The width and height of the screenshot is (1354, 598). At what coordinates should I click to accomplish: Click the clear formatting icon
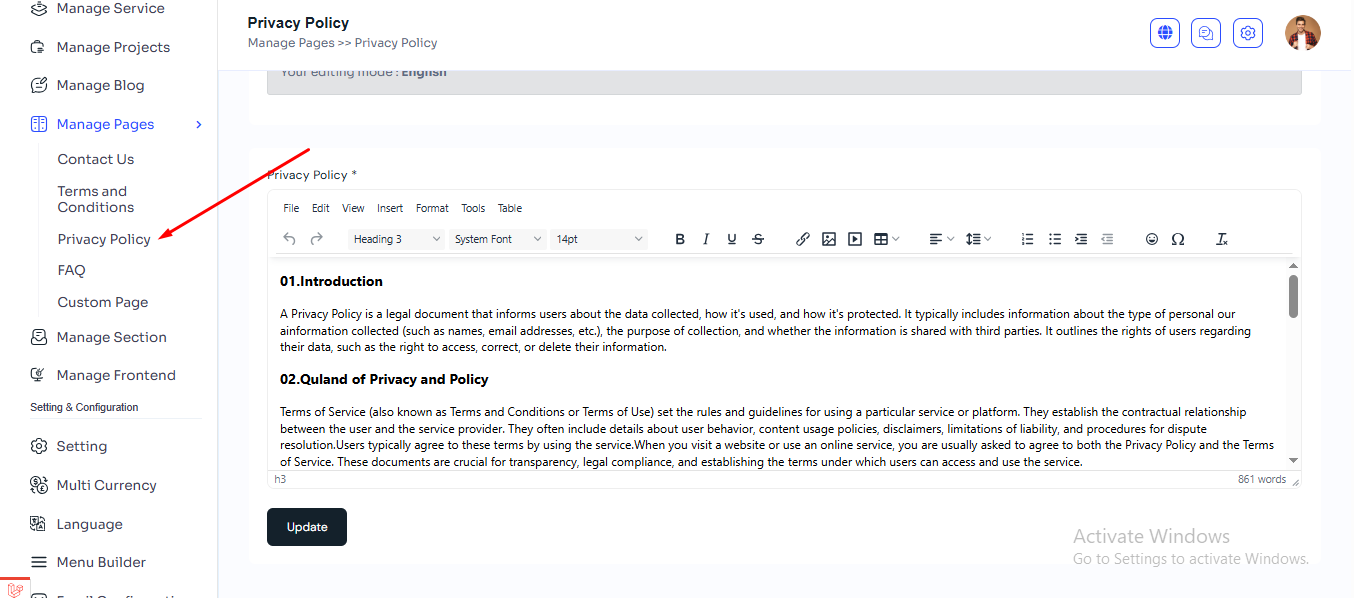click(x=1221, y=239)
